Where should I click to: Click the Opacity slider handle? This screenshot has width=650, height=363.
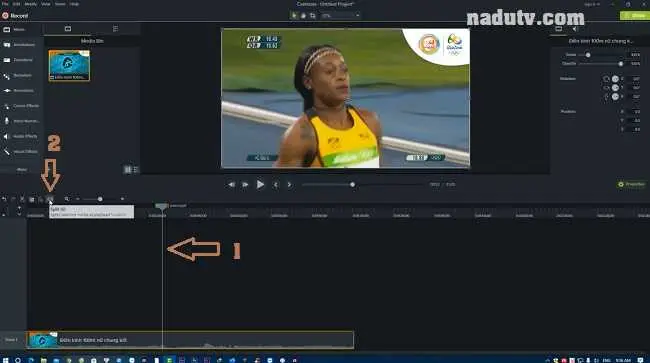click(621, 64)
